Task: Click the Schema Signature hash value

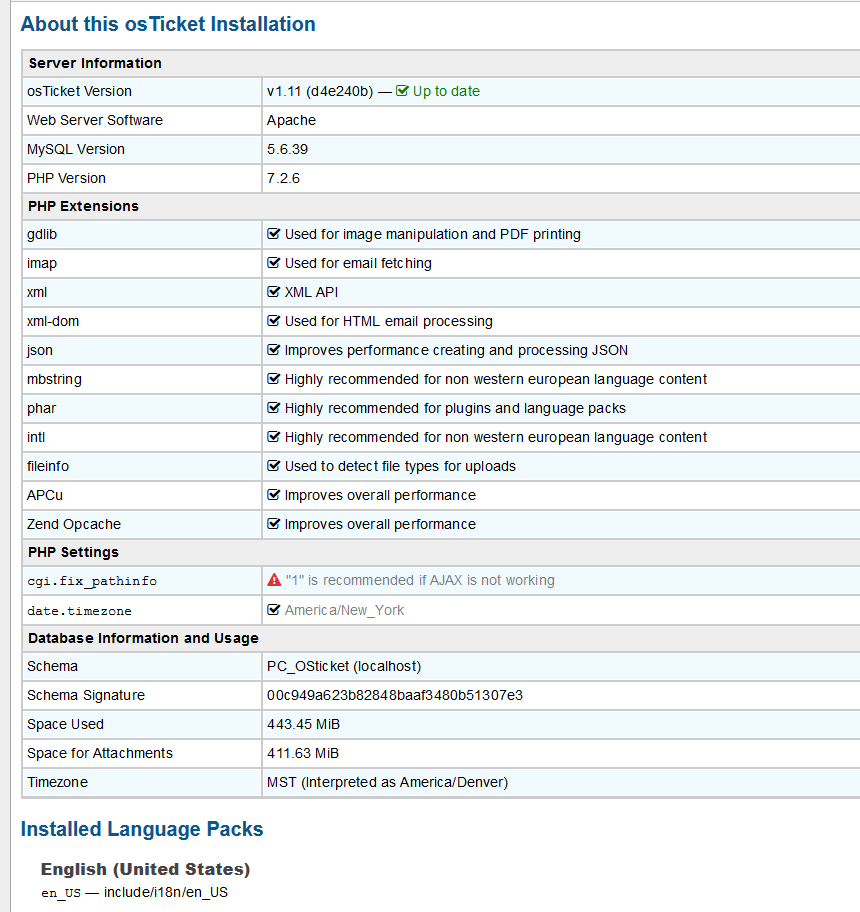Action: (395, 695)
